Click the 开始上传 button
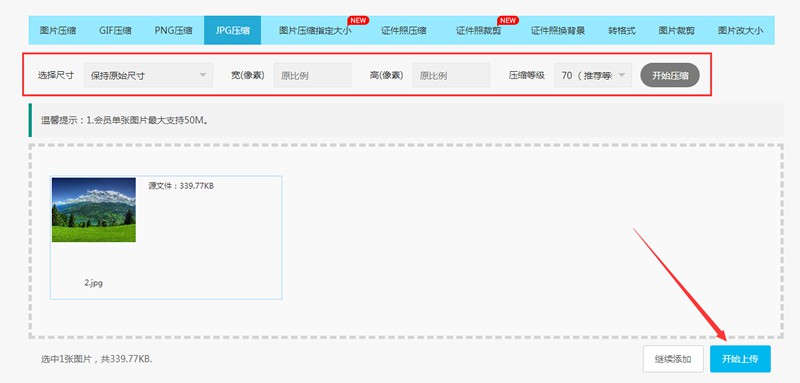This screenshot has height=383, width=800. point(740,359)
